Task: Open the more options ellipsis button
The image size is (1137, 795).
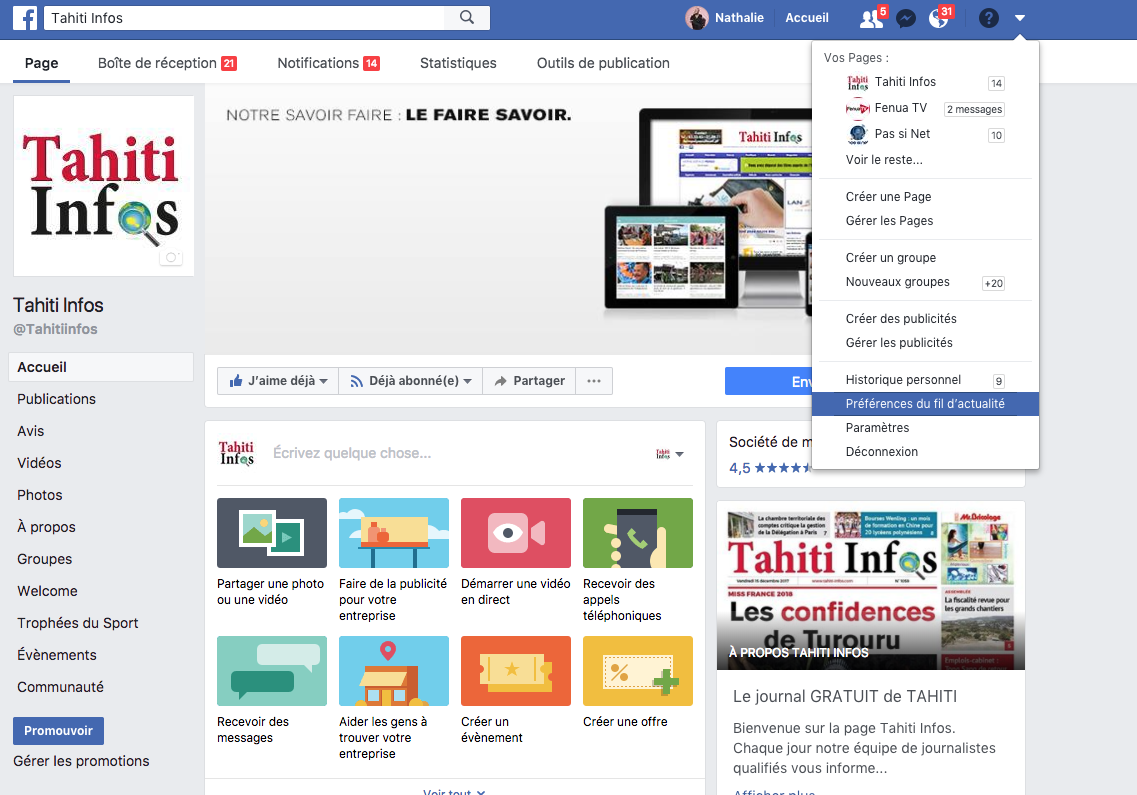Action: coord(594,381)
